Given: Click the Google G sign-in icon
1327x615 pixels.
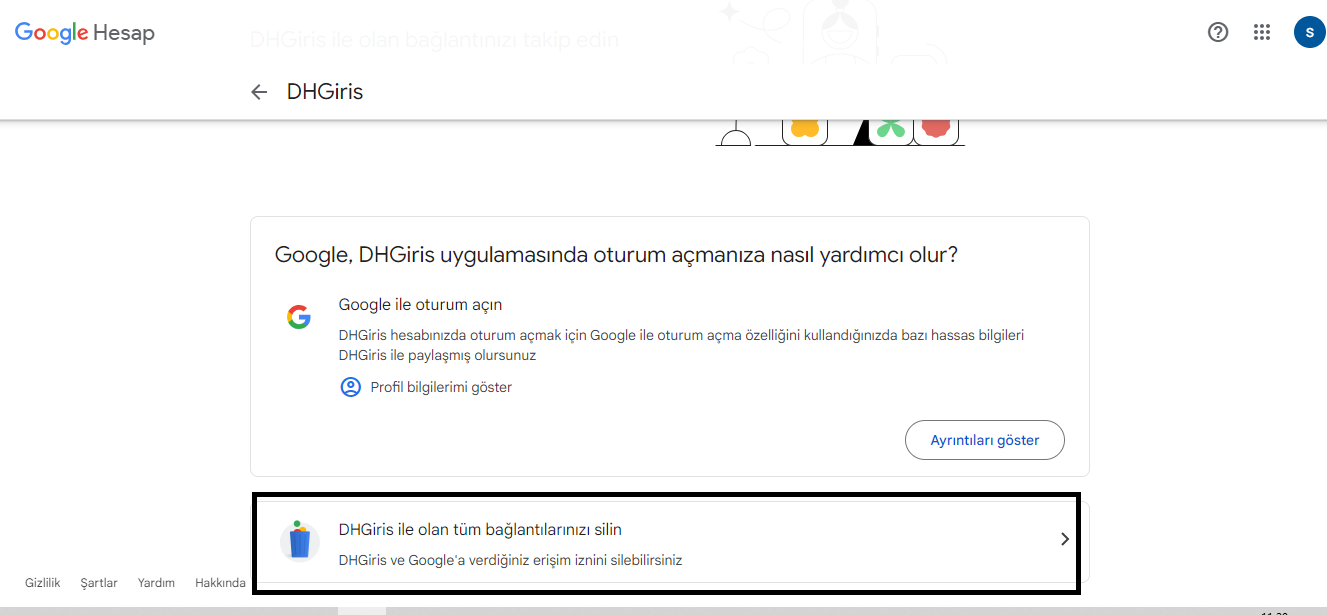Looking at the screenshot, I should (299, 316).
